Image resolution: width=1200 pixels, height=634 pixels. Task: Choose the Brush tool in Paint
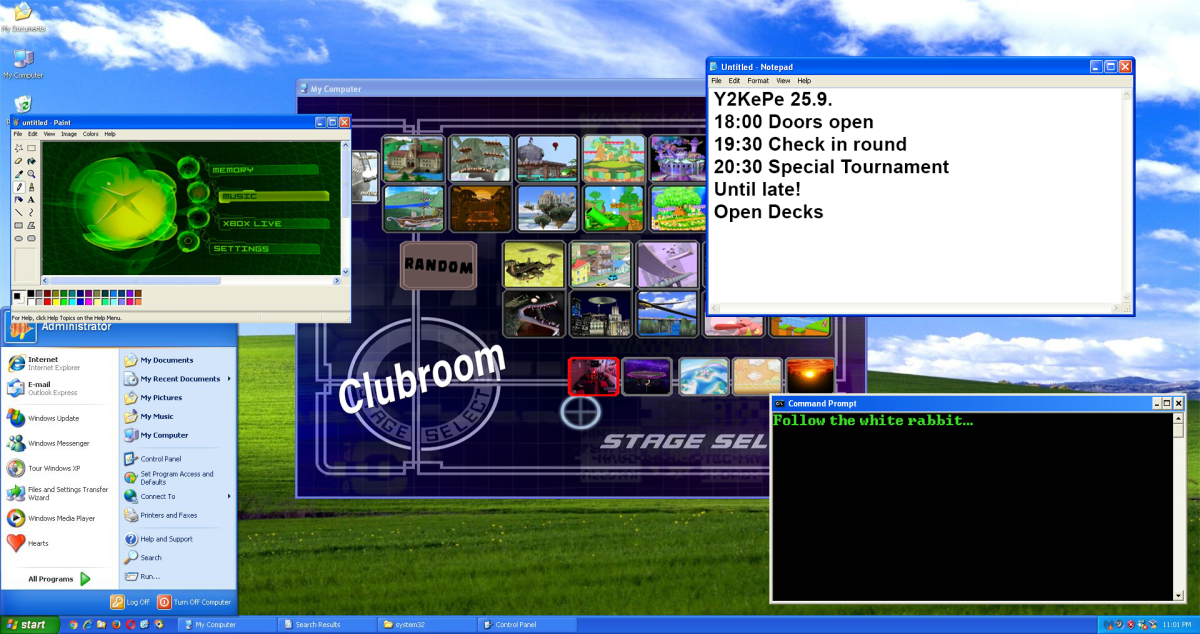[x=32, y=186]
